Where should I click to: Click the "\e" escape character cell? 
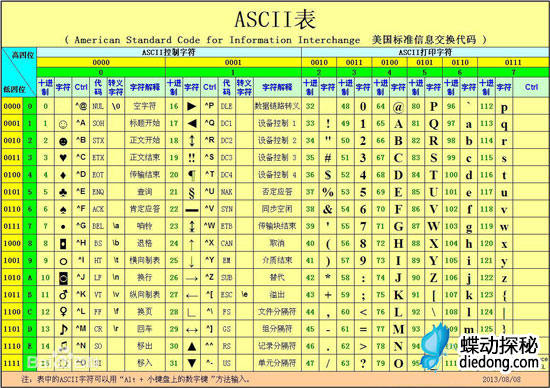[x=244, y=294]
